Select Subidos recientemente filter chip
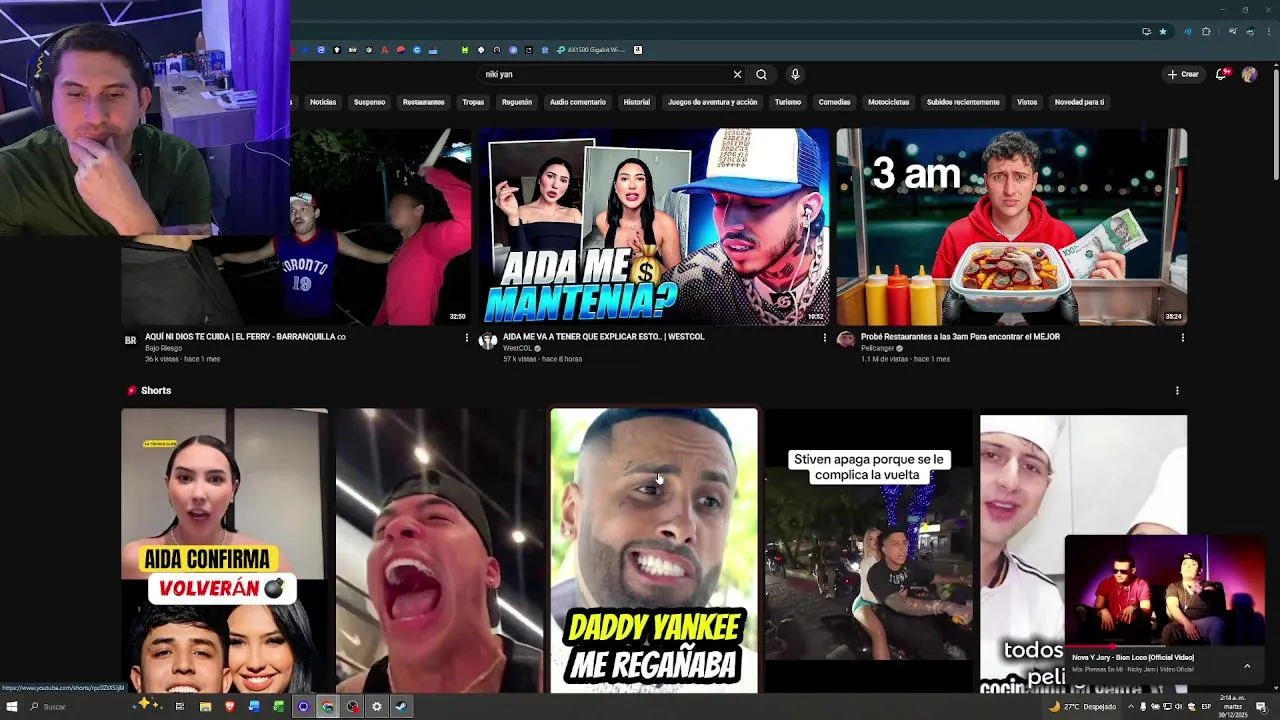 963,102
